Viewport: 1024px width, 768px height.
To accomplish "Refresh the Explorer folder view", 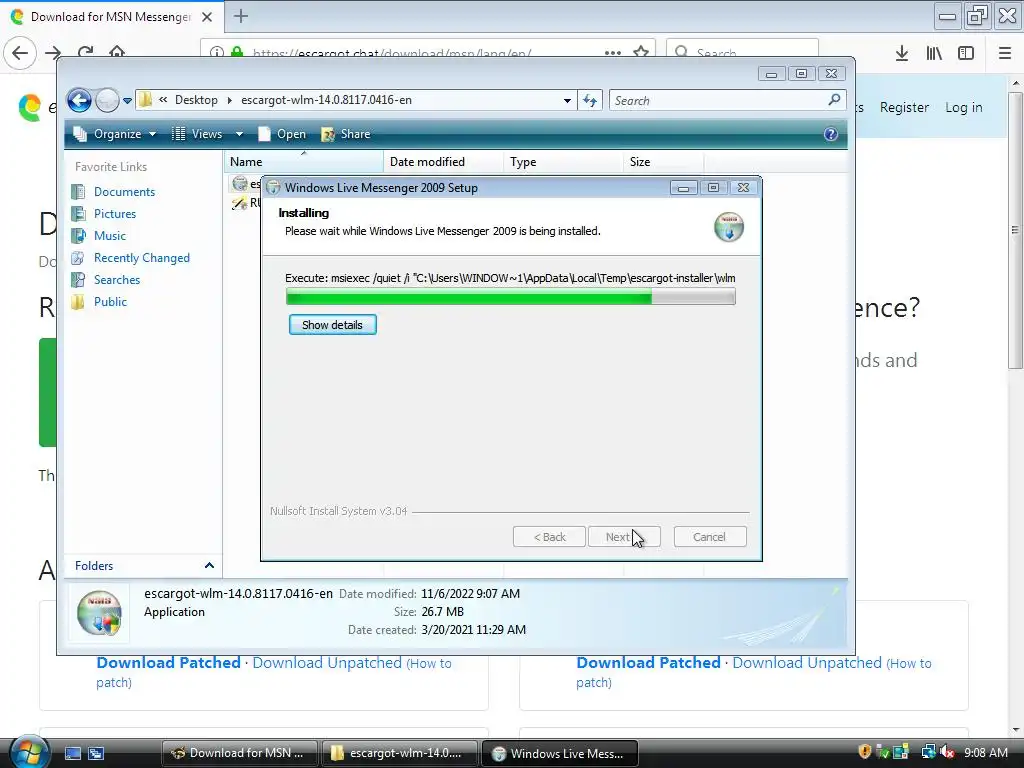I will click(x=590, y=101).
